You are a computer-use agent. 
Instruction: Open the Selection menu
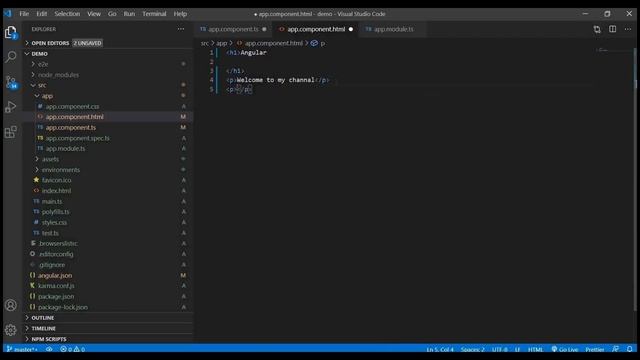click(67, 13)
